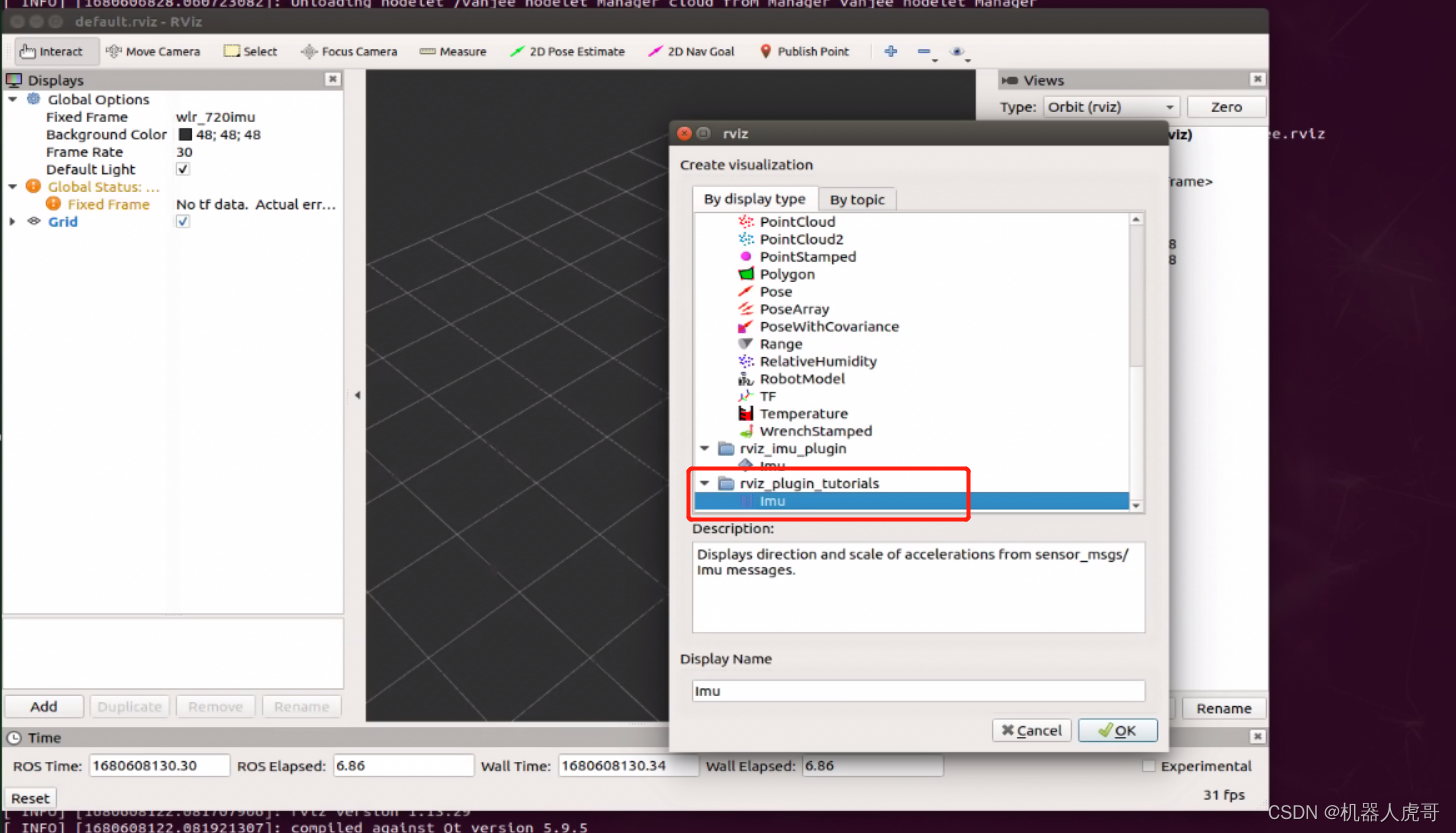Switch to the By display type tab
This screenshot has height=833, width=1456.
click(x=755, y=199)
